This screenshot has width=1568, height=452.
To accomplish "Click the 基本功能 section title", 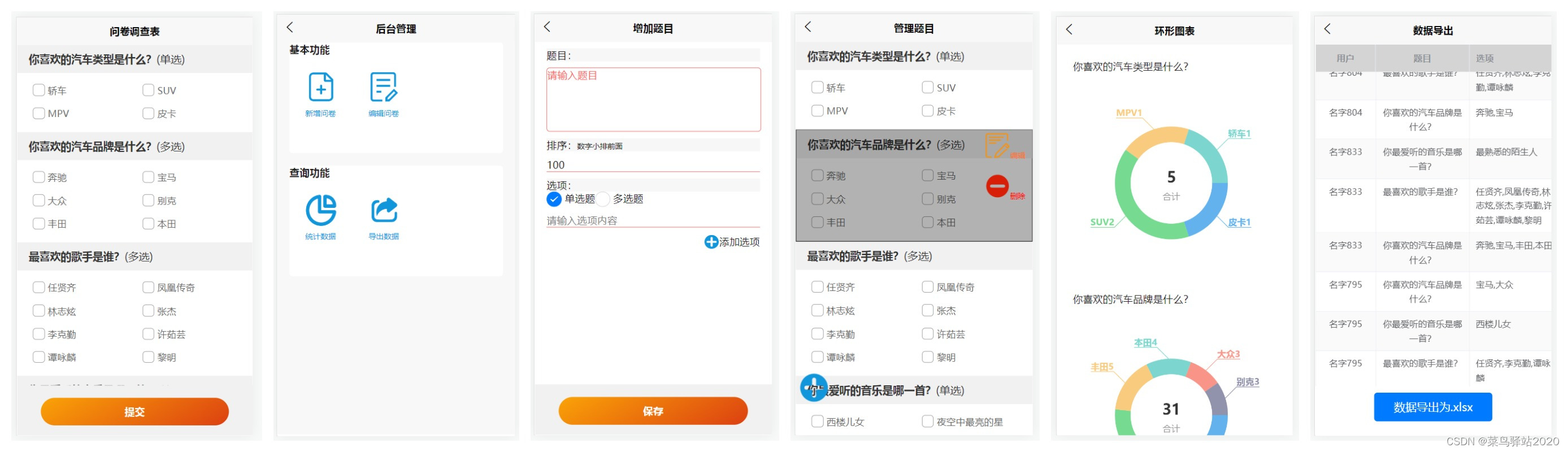I will click(x=309, y=50).
